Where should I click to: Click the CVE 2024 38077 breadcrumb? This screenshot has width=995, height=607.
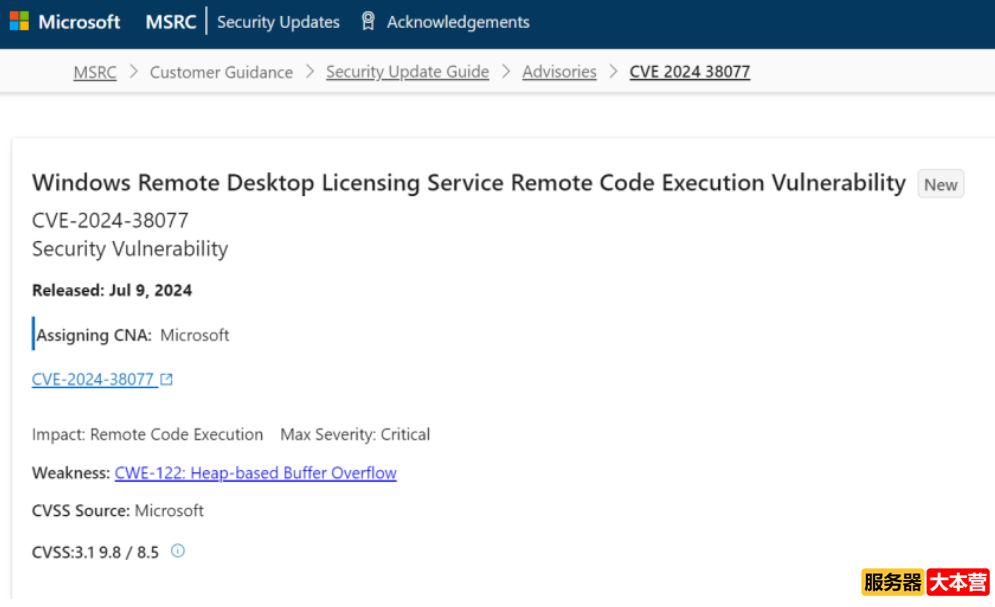(689, 72)
